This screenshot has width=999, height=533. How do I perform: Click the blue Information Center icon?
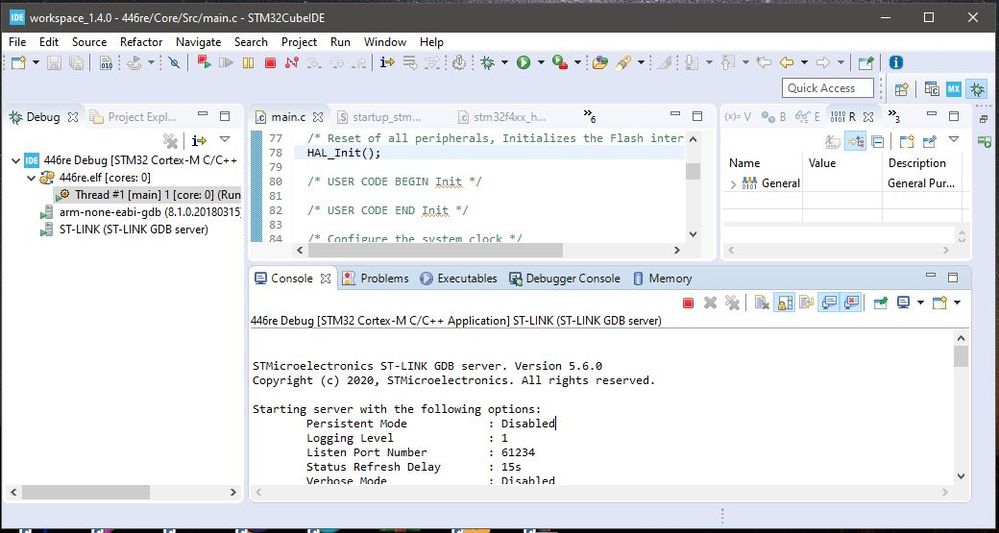tap(896, 62)
